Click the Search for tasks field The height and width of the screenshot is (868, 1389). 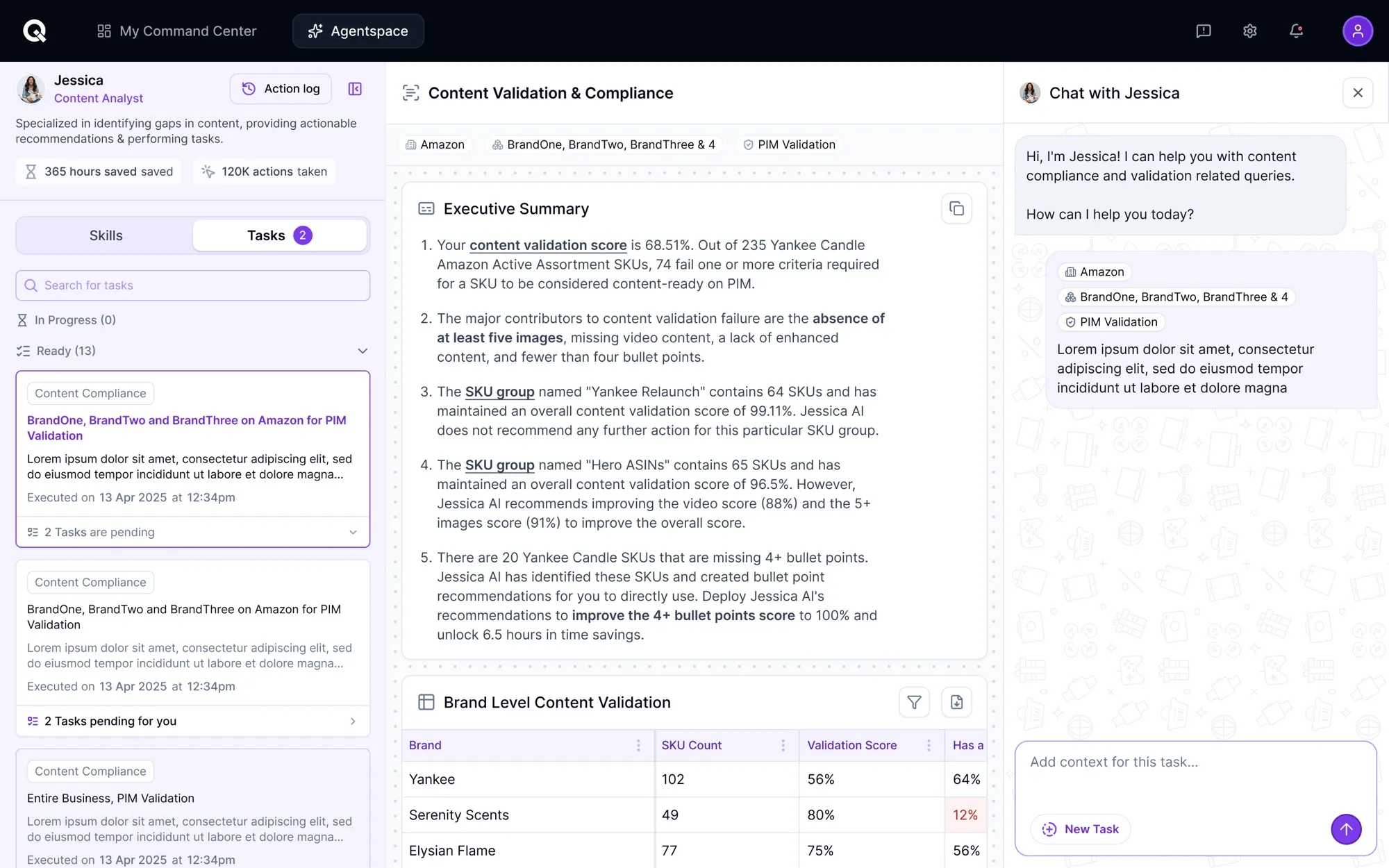coord(193,285)
